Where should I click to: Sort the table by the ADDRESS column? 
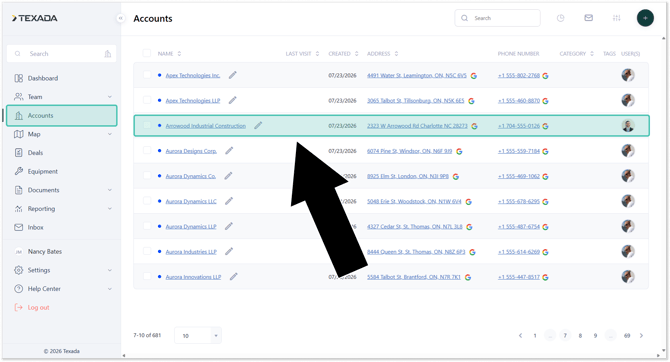[382, 54]
